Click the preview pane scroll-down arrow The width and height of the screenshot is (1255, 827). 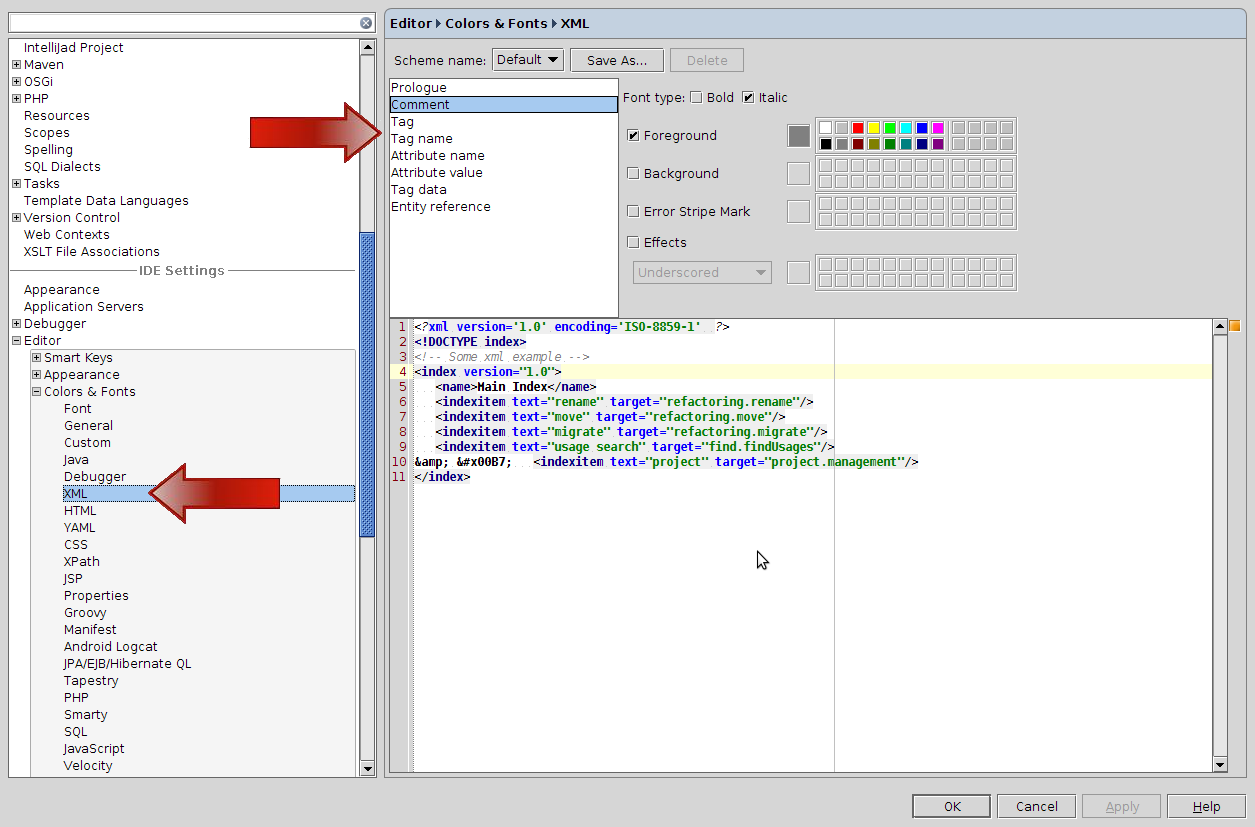pos(1219,765)
